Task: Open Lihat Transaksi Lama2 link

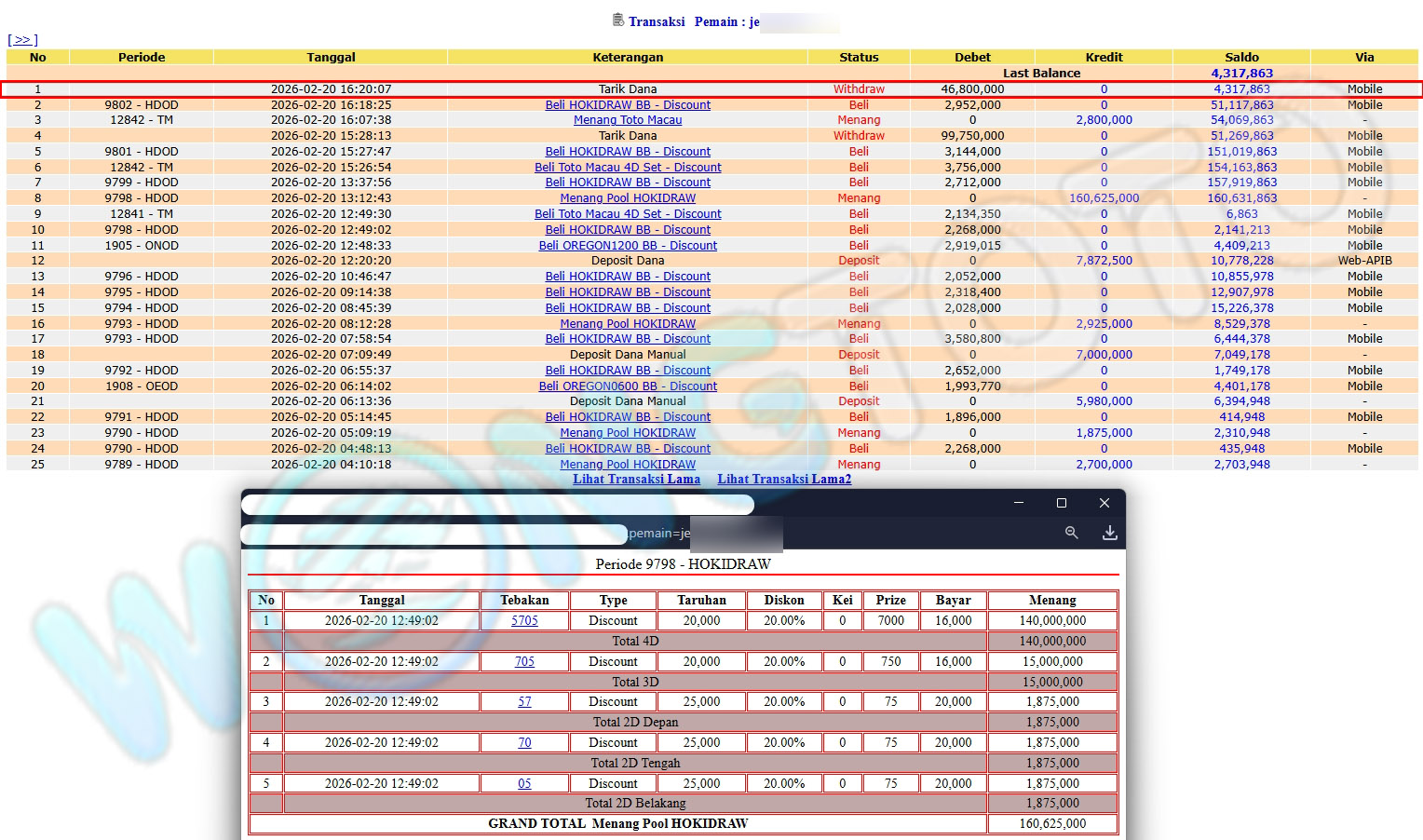Action: [x=783, y=479]
